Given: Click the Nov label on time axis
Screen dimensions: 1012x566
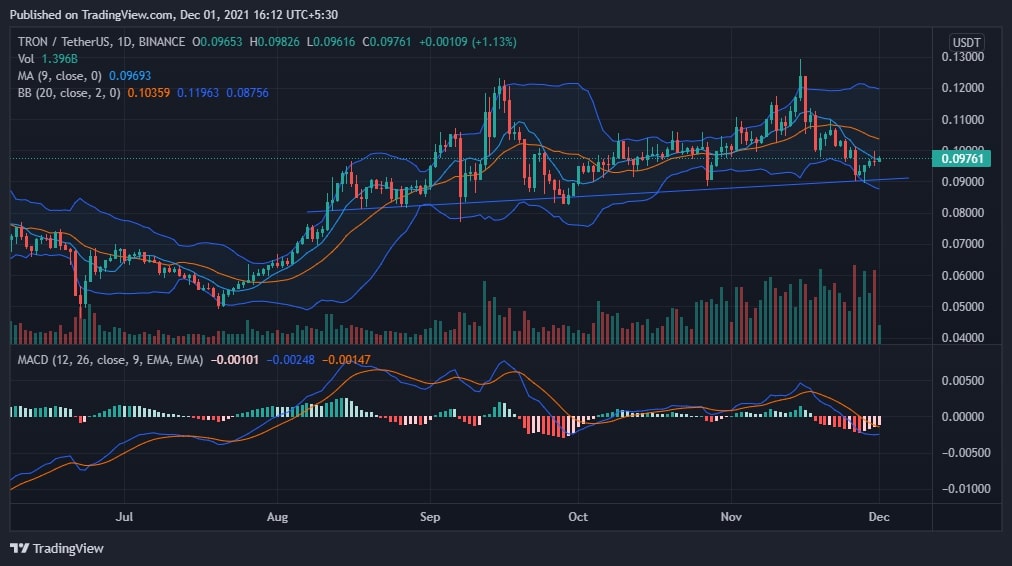Looking at the screenshot, I should point(731,517).
